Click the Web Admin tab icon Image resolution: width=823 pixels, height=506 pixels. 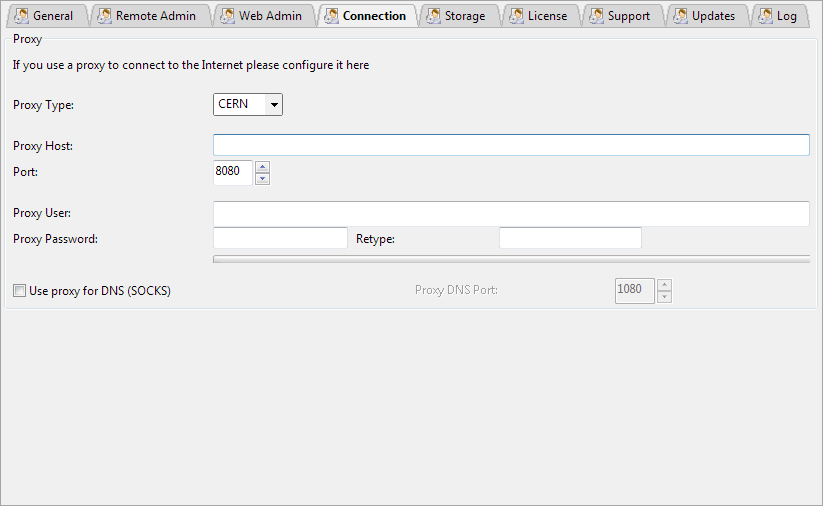click(227, 16)
